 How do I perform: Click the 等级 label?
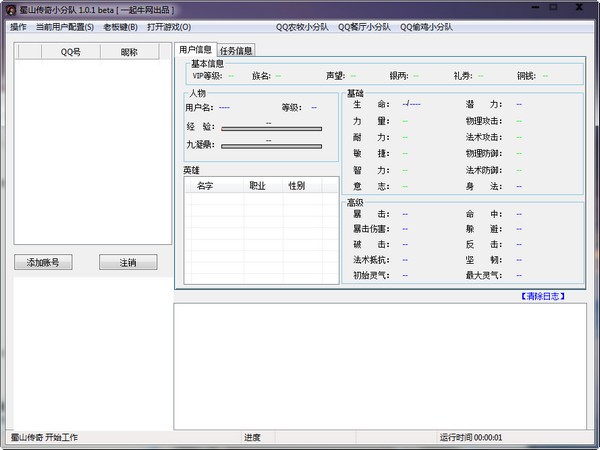tap(292, 108)
